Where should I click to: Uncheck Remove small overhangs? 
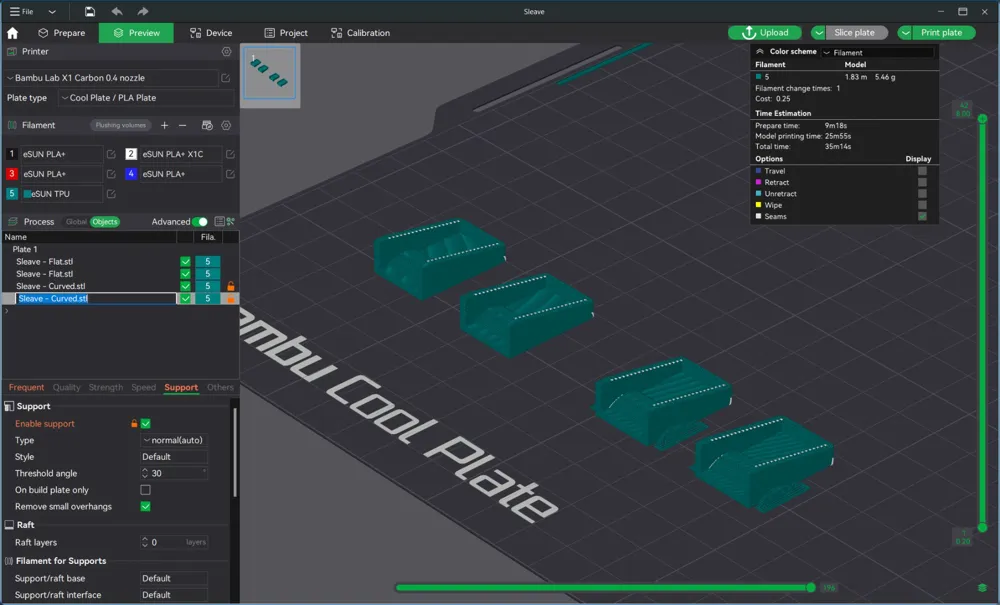click(145, 507)
